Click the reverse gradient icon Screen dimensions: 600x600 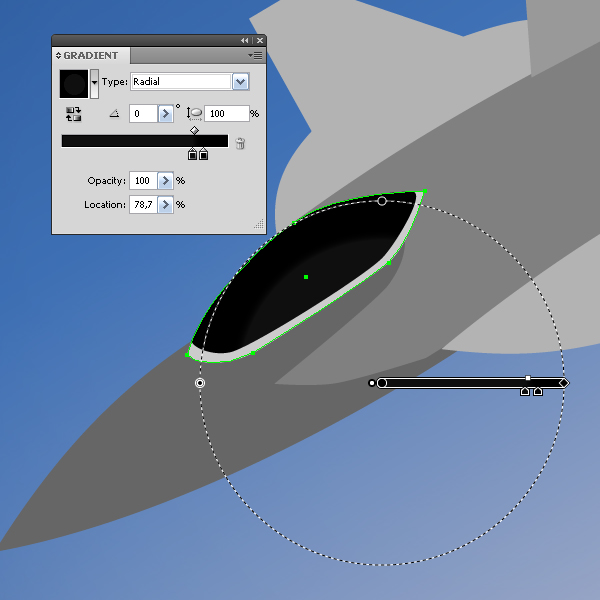(73, 114)
